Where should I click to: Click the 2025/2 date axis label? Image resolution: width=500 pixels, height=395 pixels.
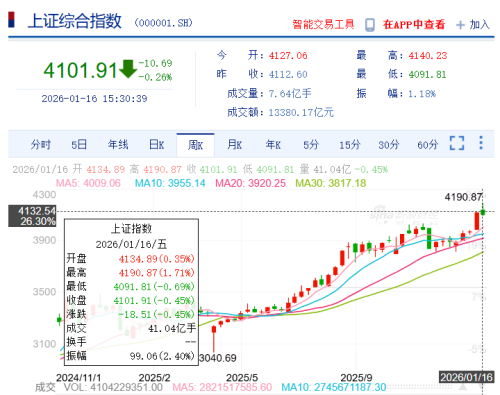point(154,378)
